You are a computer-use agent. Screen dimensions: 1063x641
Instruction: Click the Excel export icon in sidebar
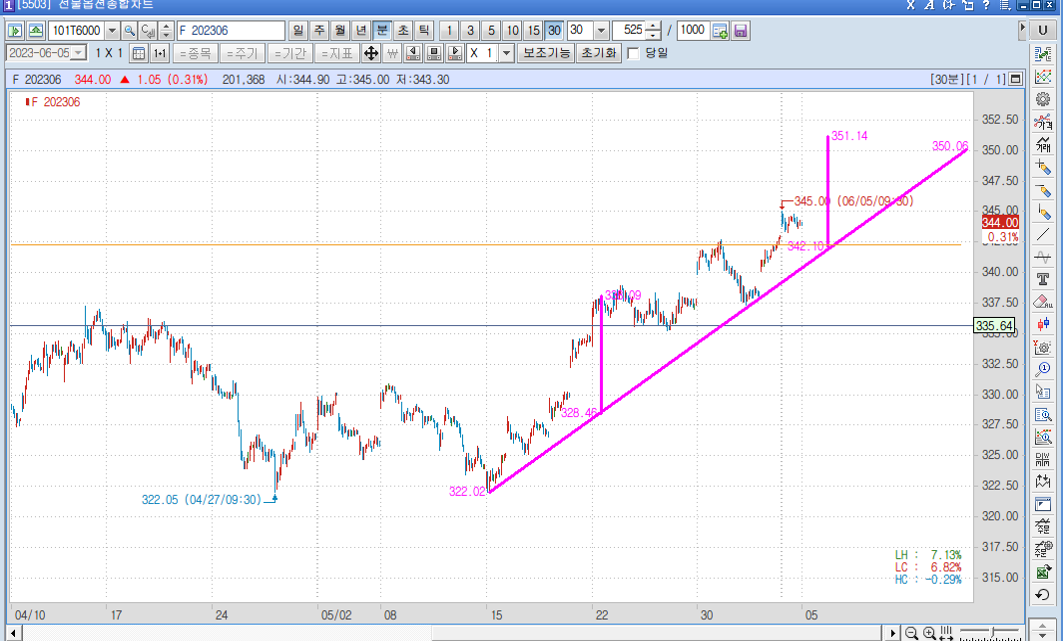click(x=1043, y=573)
